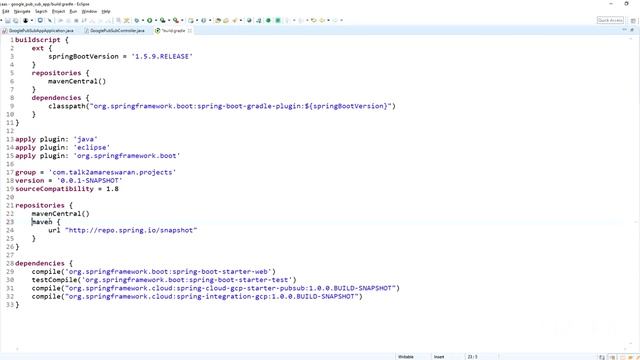Click apply plugin 'eclipse' line

coord(62,147)
